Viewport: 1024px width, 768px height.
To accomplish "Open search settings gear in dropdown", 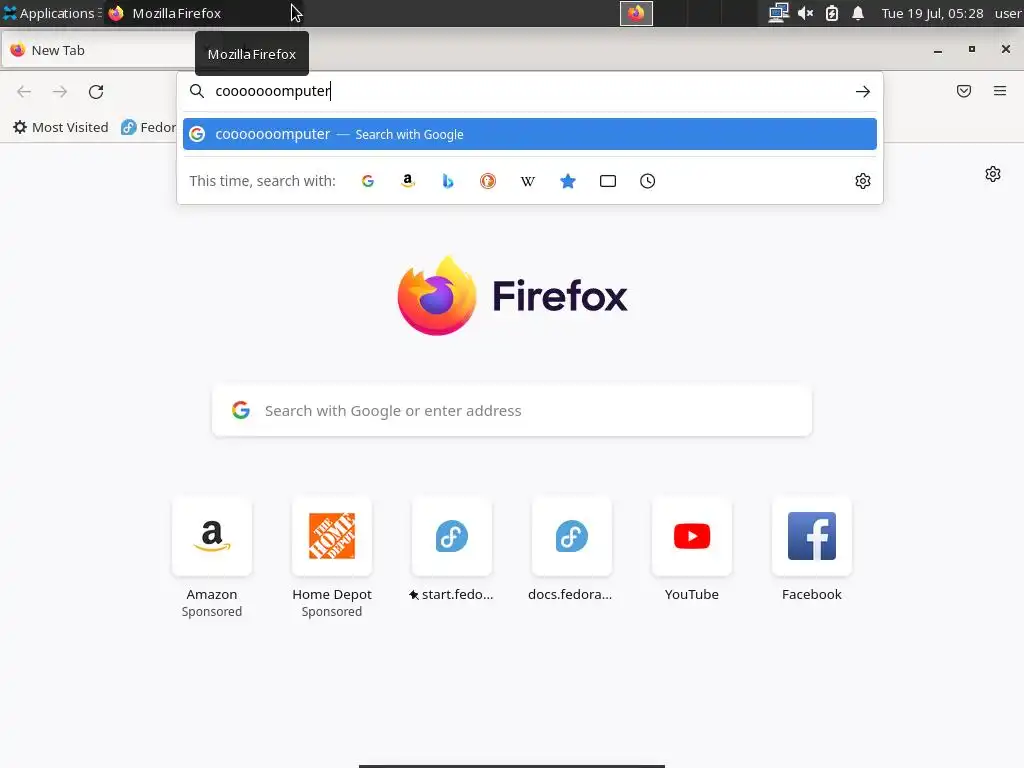I will click(x=863, y=181).
